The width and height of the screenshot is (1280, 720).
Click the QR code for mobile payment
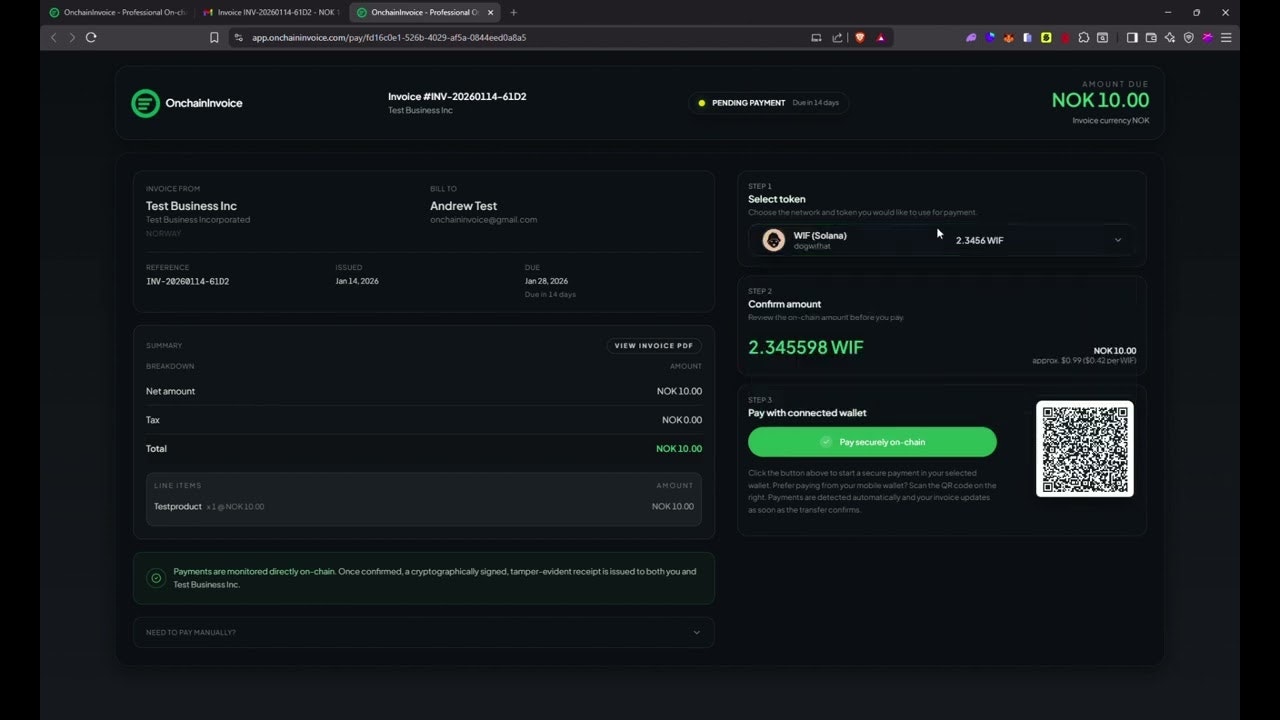point(1084,448)
